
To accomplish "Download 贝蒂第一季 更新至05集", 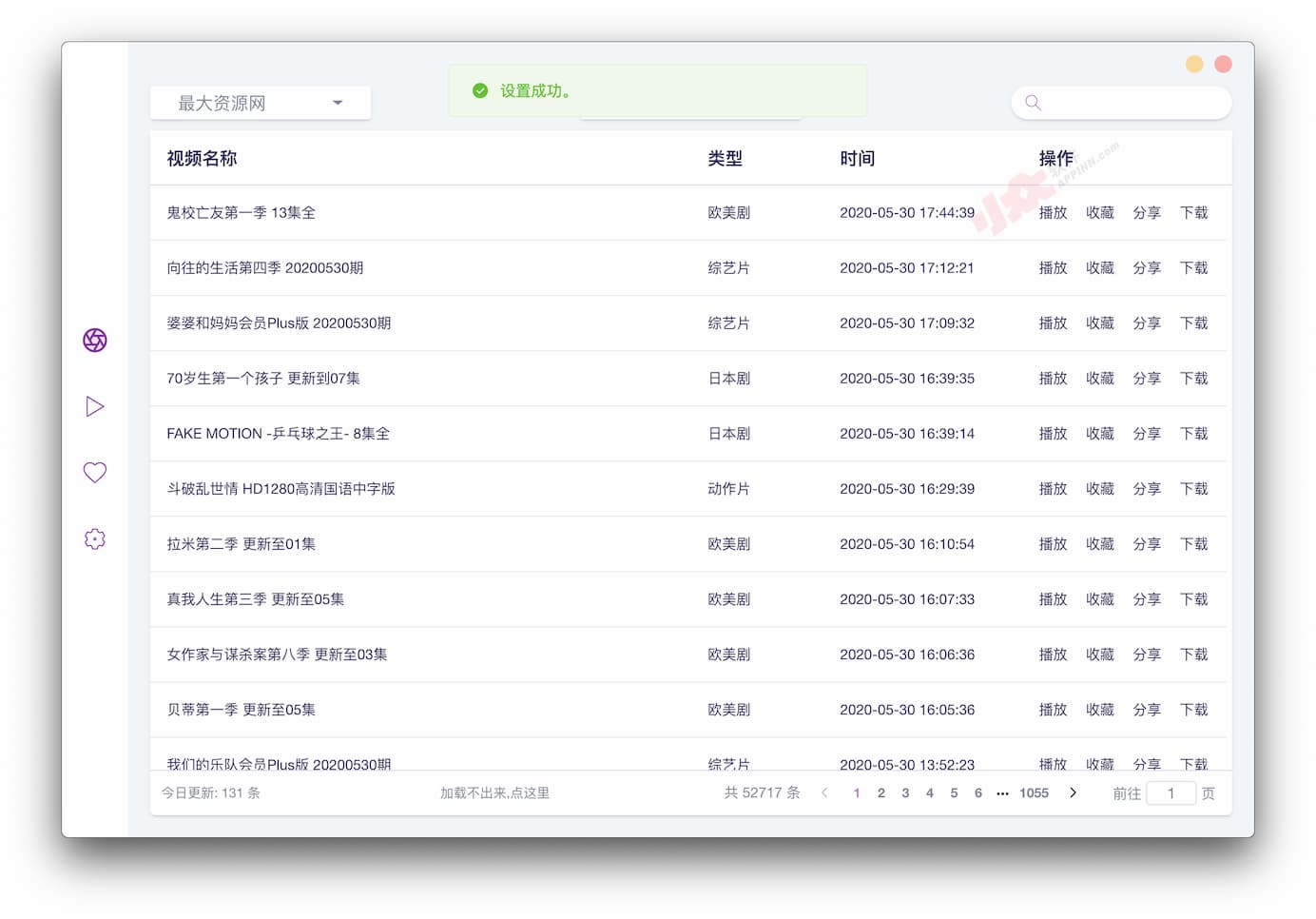I will [1194, 710].
